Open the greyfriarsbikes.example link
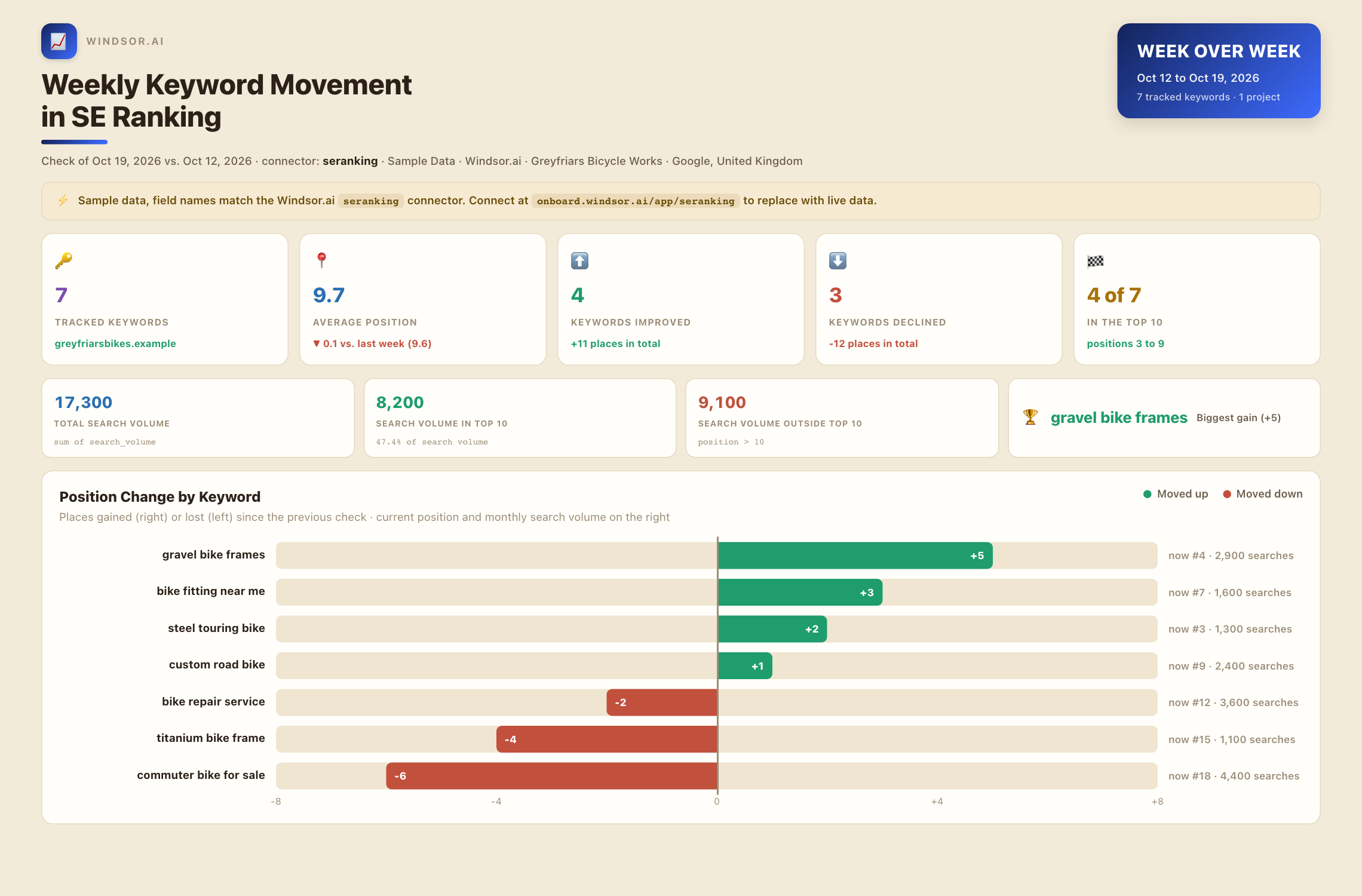Screen dimensions: 1362x896 click(115, 343)
